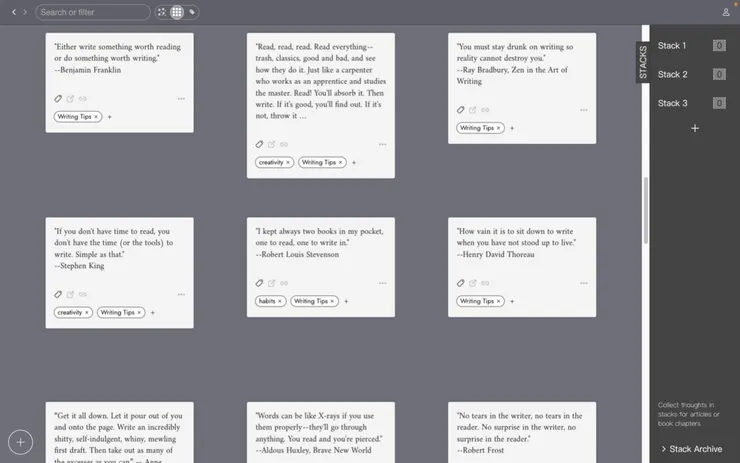Click link icon on Ray Bradbury card
Image resolution: width=740 pixels, height=463 pixels.
pyautogui.click(x=485, y=110)
